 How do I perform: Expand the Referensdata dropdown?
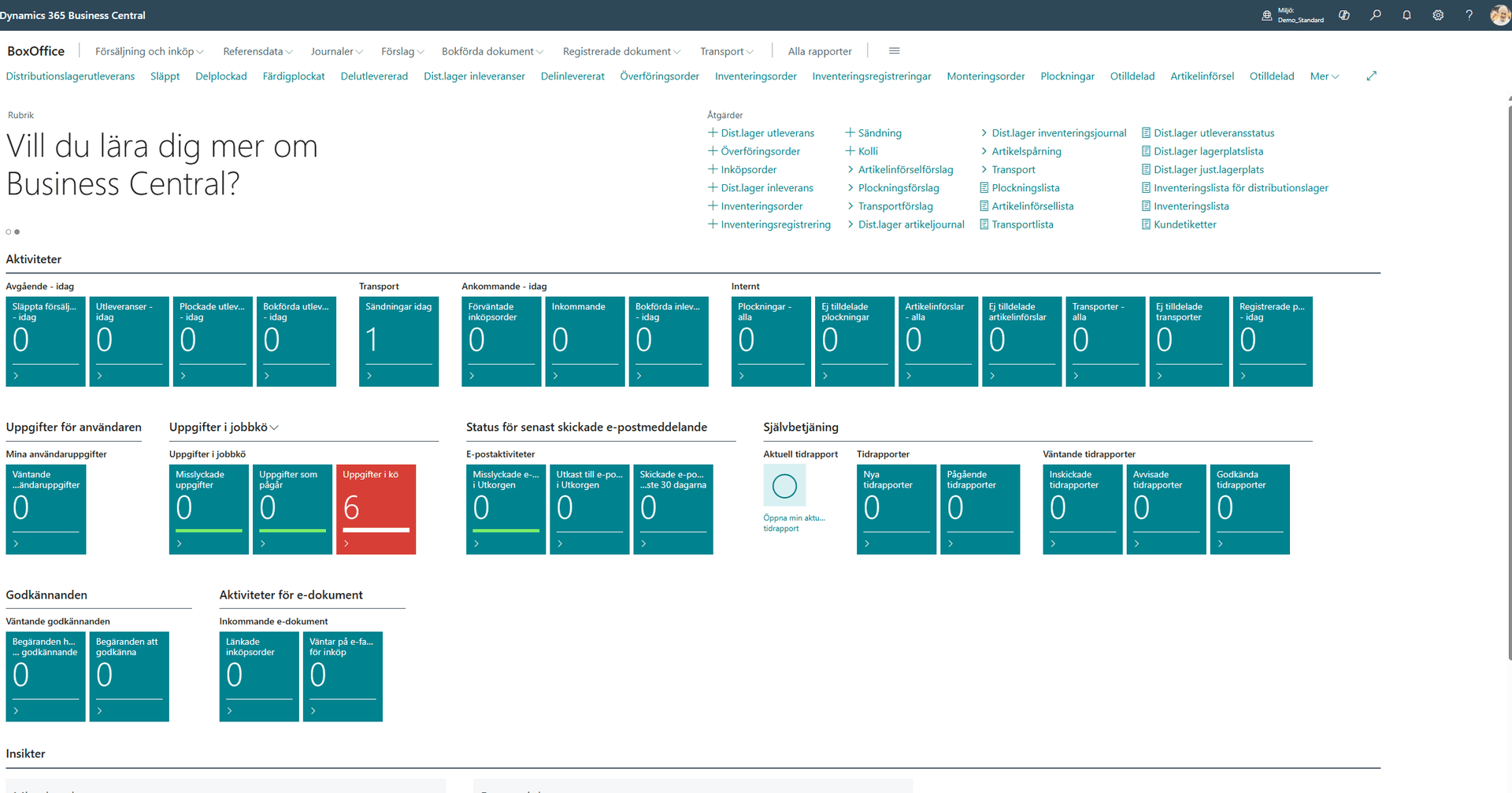coord(258,51)
